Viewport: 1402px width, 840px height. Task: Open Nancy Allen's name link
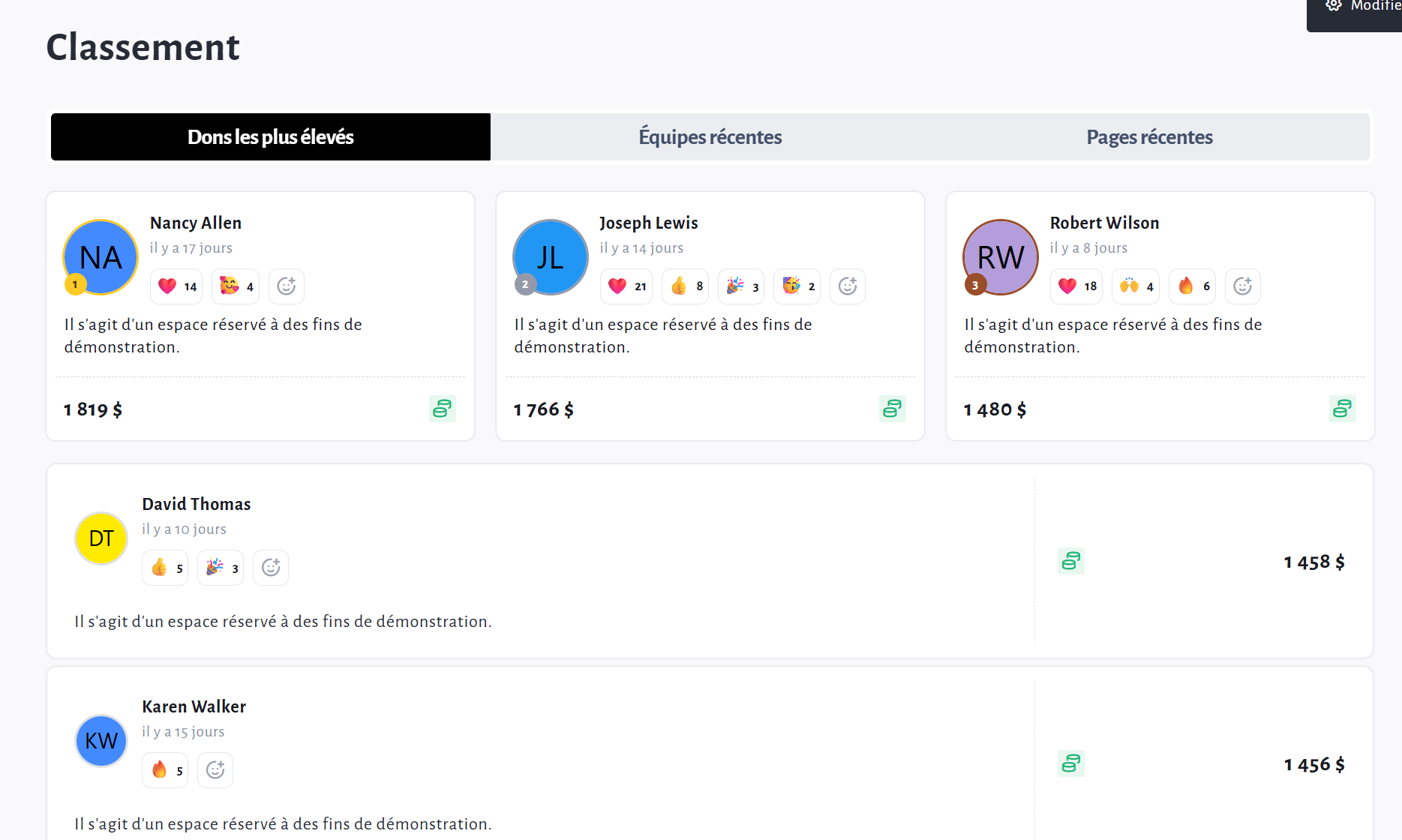pos(196,223)
